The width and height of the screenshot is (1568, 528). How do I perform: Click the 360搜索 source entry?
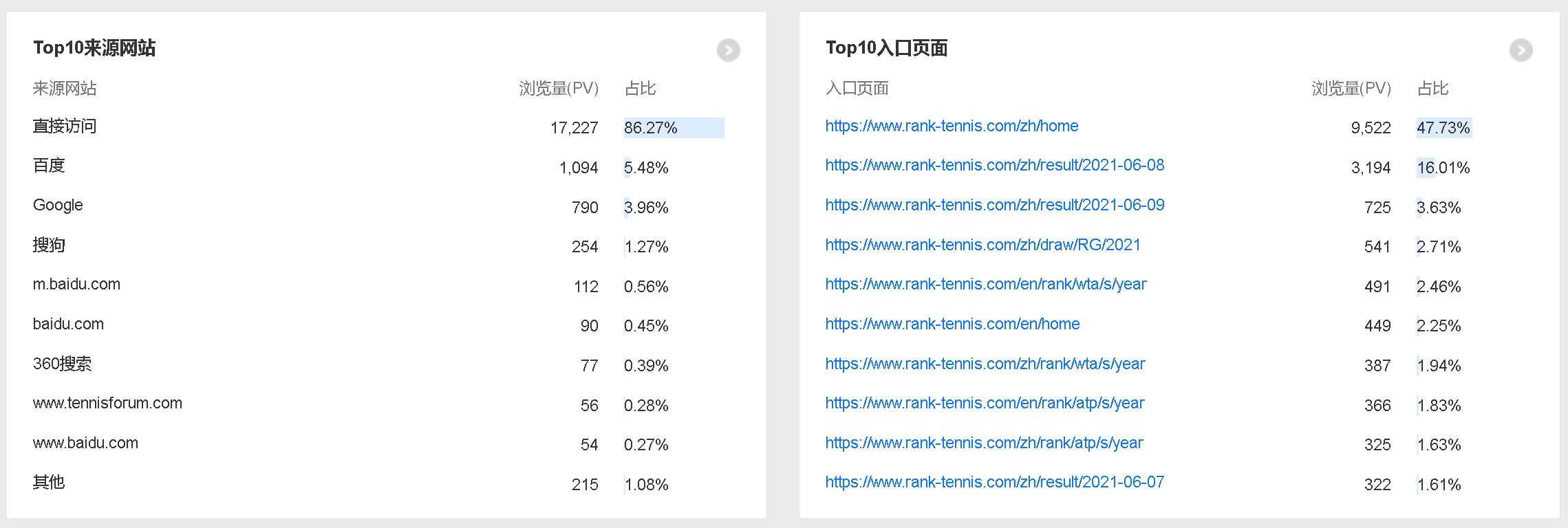click(x=62, y=364)
